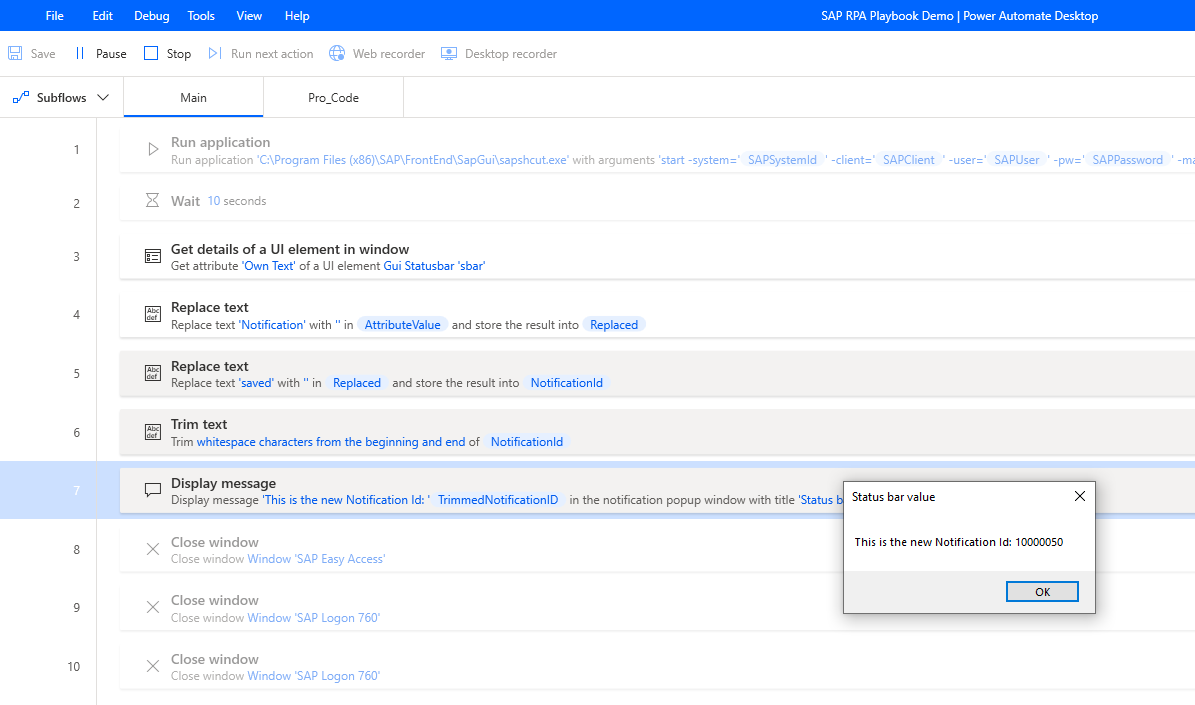Screen dimensions: 1195x705
Task: Click the 'Get details of a UI element in window' title
Action: (x=290, y=249)
